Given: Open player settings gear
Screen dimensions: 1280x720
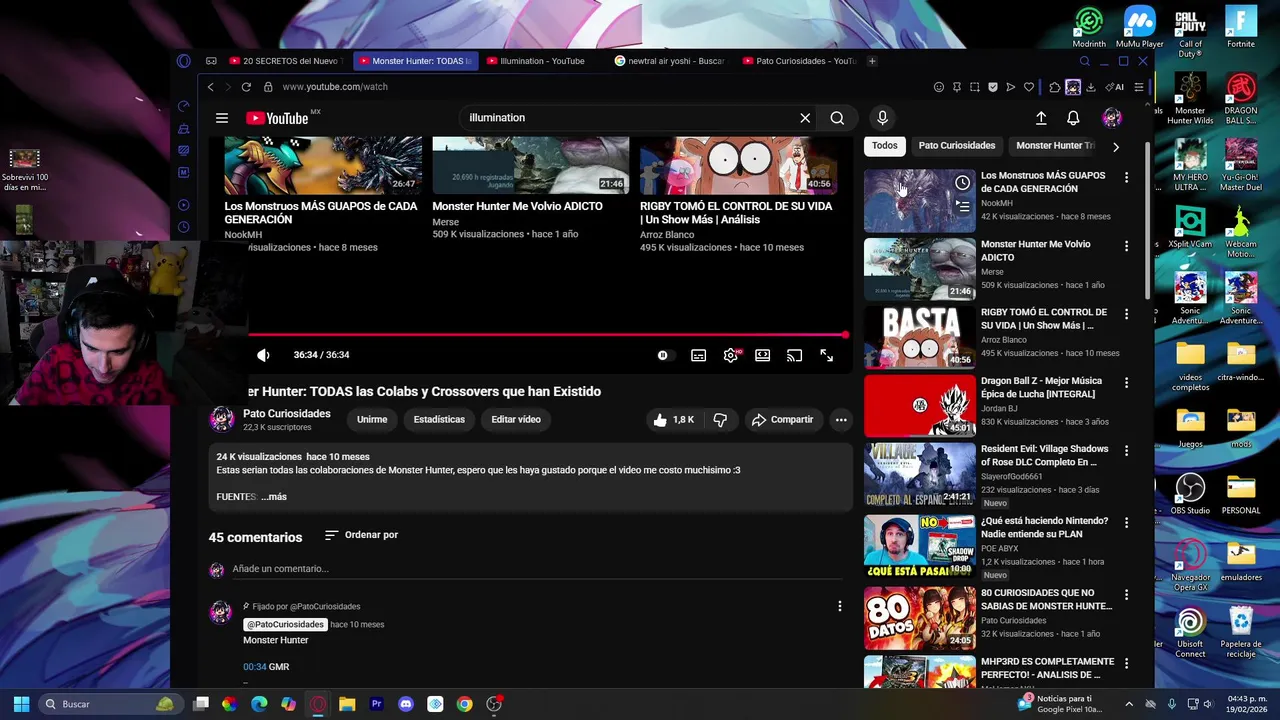Looking at the screenshot, I should [x=731, y=355].
